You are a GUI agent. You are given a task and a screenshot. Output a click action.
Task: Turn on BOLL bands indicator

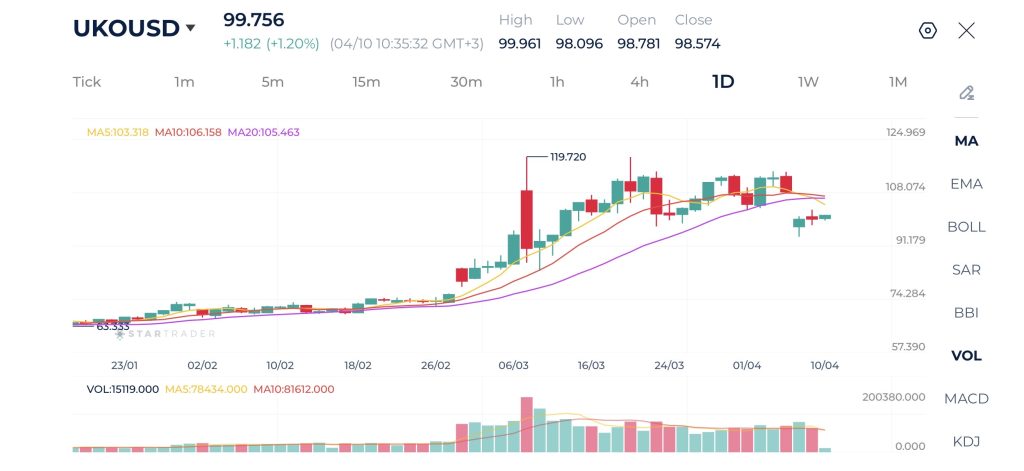click(966, 227)
